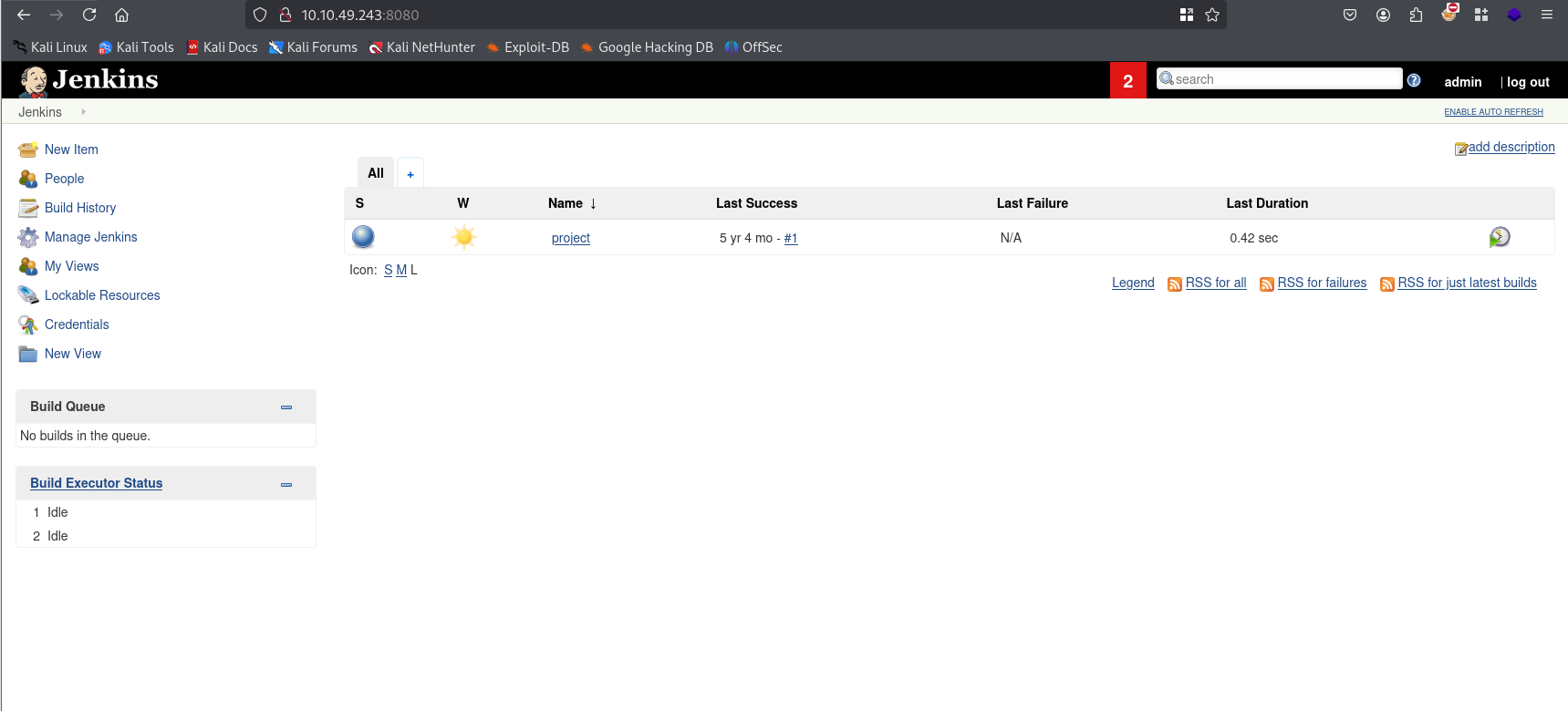
Task: Click the My Views icon
Action: pyautogui.click(x=28, y=266)
